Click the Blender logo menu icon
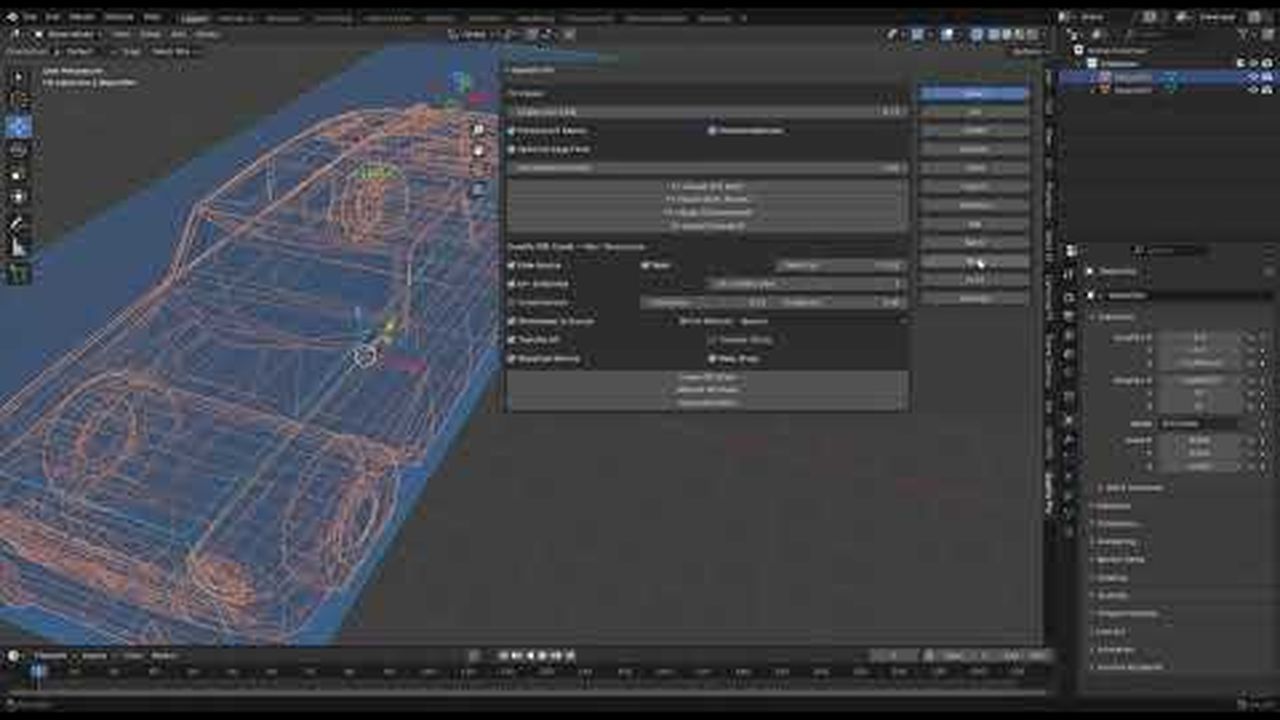This screenshot has width=1280, height=720. [x=12, y=17]
